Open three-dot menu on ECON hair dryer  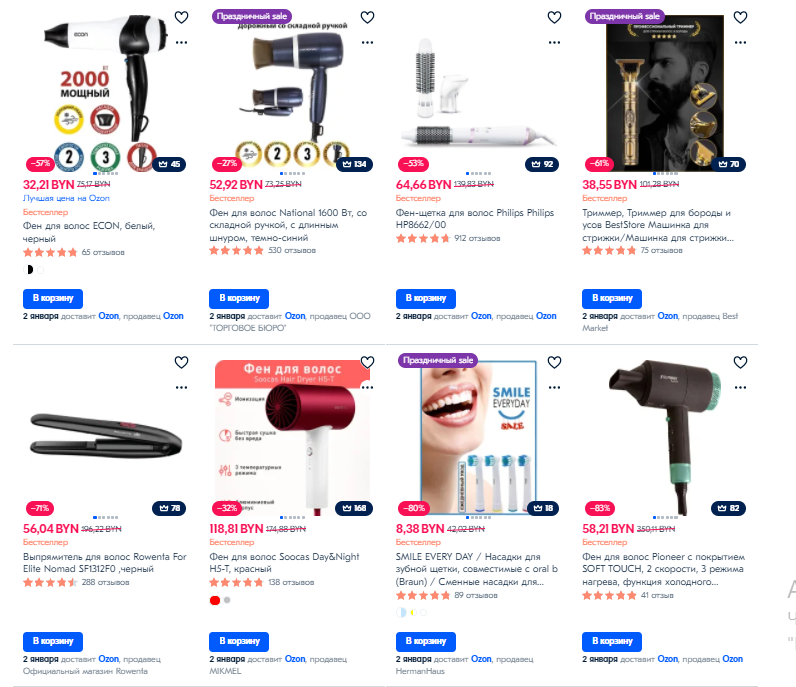pos(181,43)
